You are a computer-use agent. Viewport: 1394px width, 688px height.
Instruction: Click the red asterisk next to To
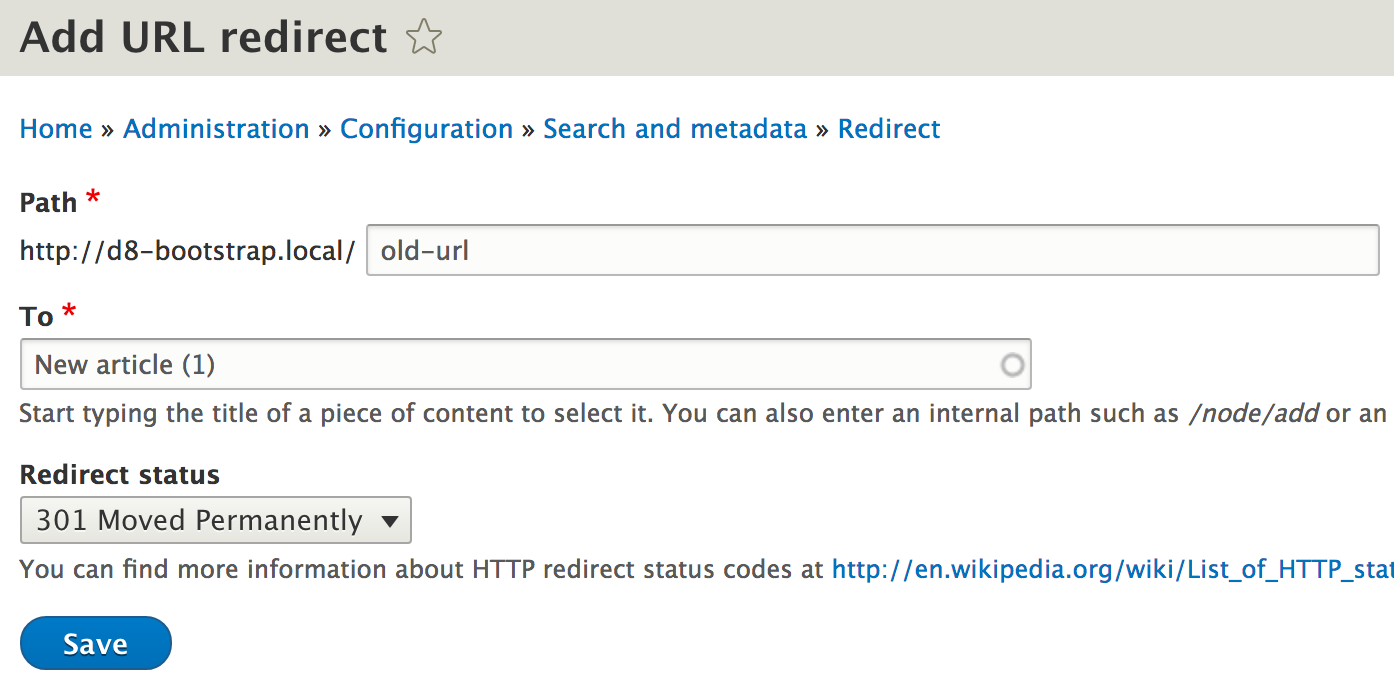coord(69,313)
